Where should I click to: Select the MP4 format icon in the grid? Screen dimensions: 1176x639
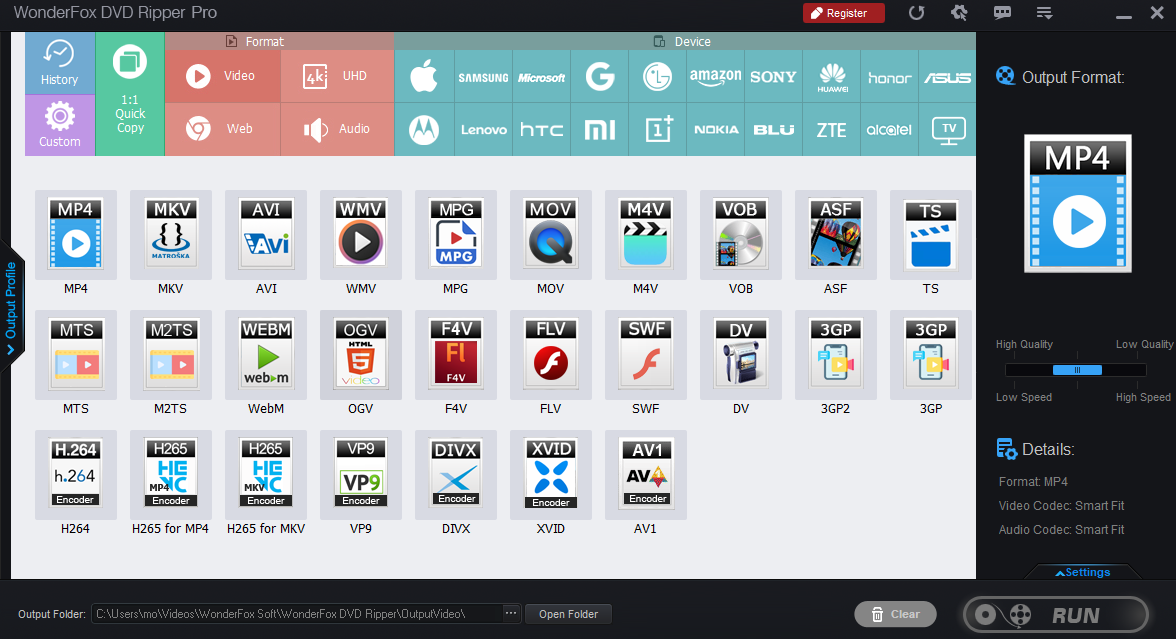click(x=76, y=234)
